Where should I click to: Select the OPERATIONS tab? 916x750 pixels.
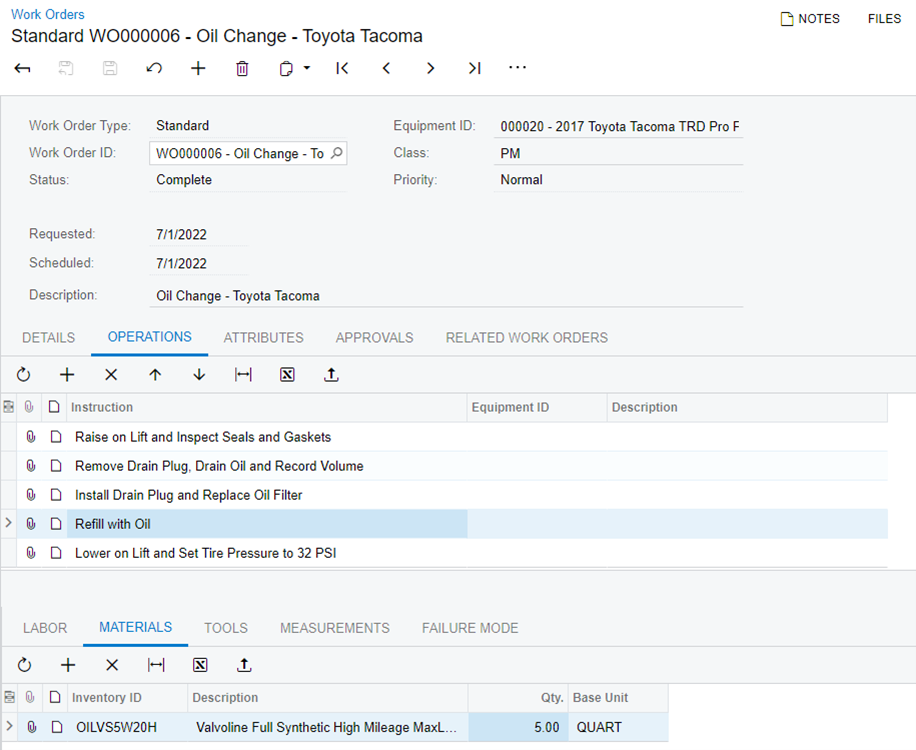coord(150,337)
